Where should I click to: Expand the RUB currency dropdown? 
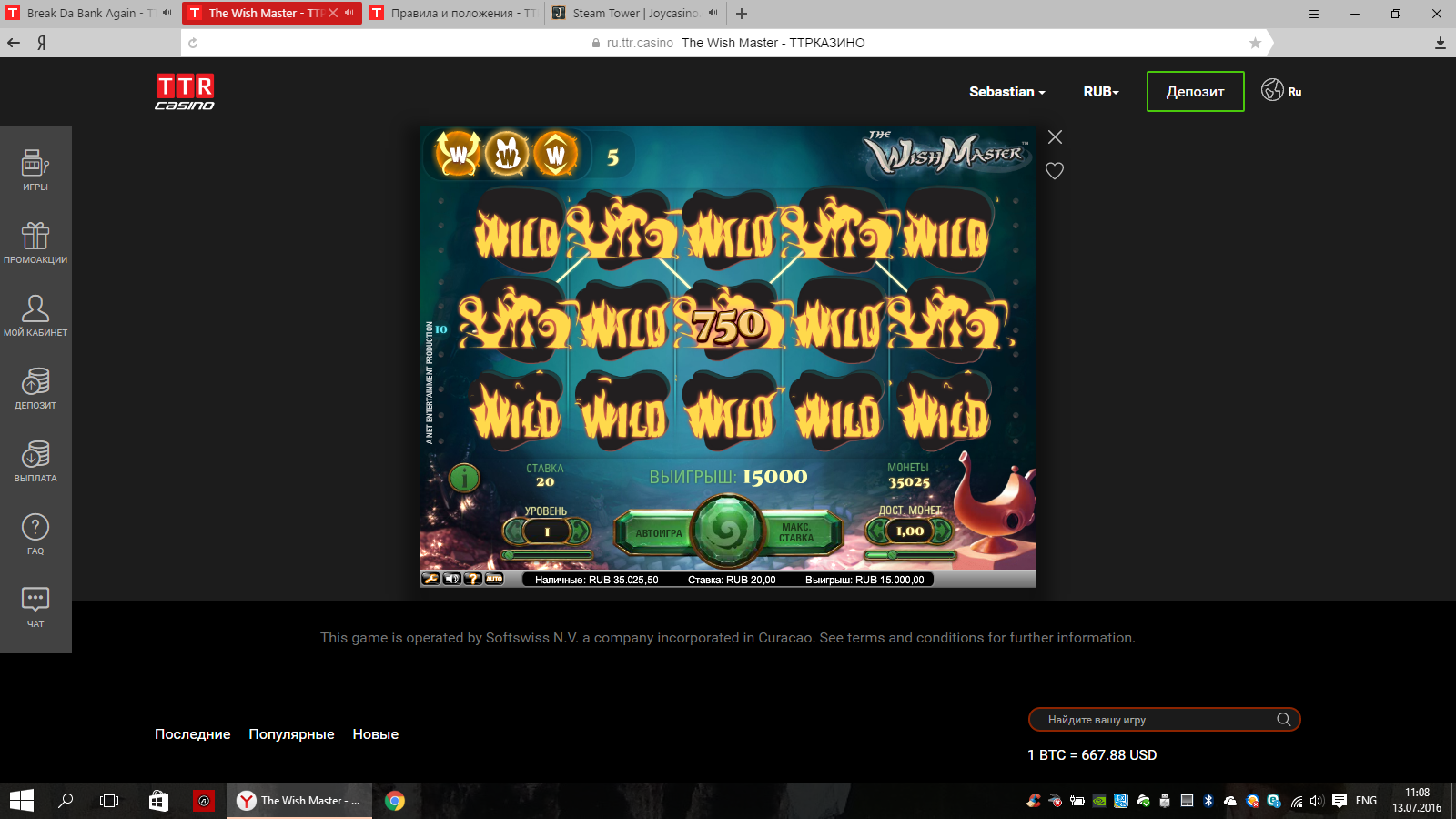pyautogui.click(x=1101, y=92)
